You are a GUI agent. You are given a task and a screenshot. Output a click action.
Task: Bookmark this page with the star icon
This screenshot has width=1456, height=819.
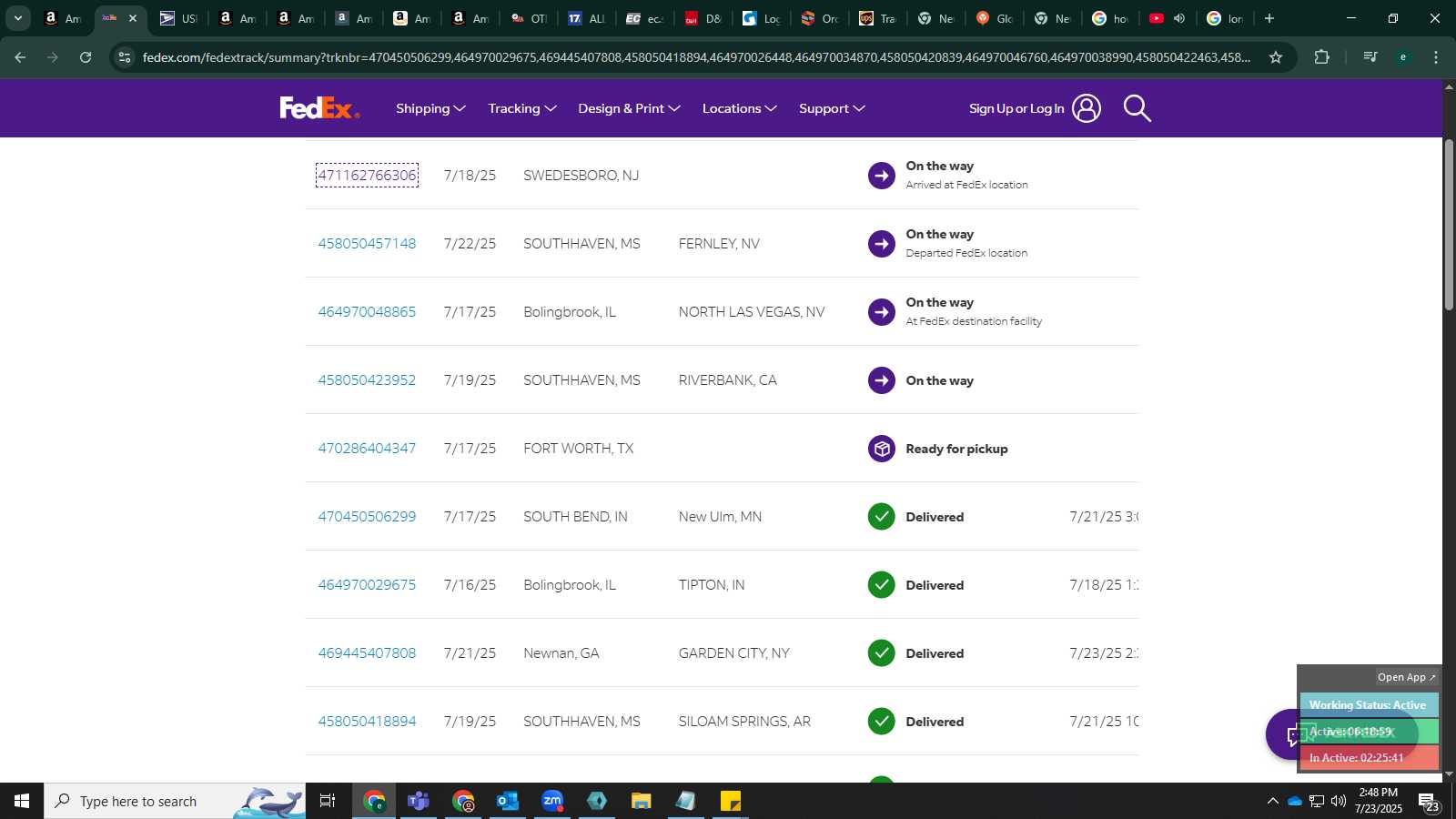[1276, 57]
